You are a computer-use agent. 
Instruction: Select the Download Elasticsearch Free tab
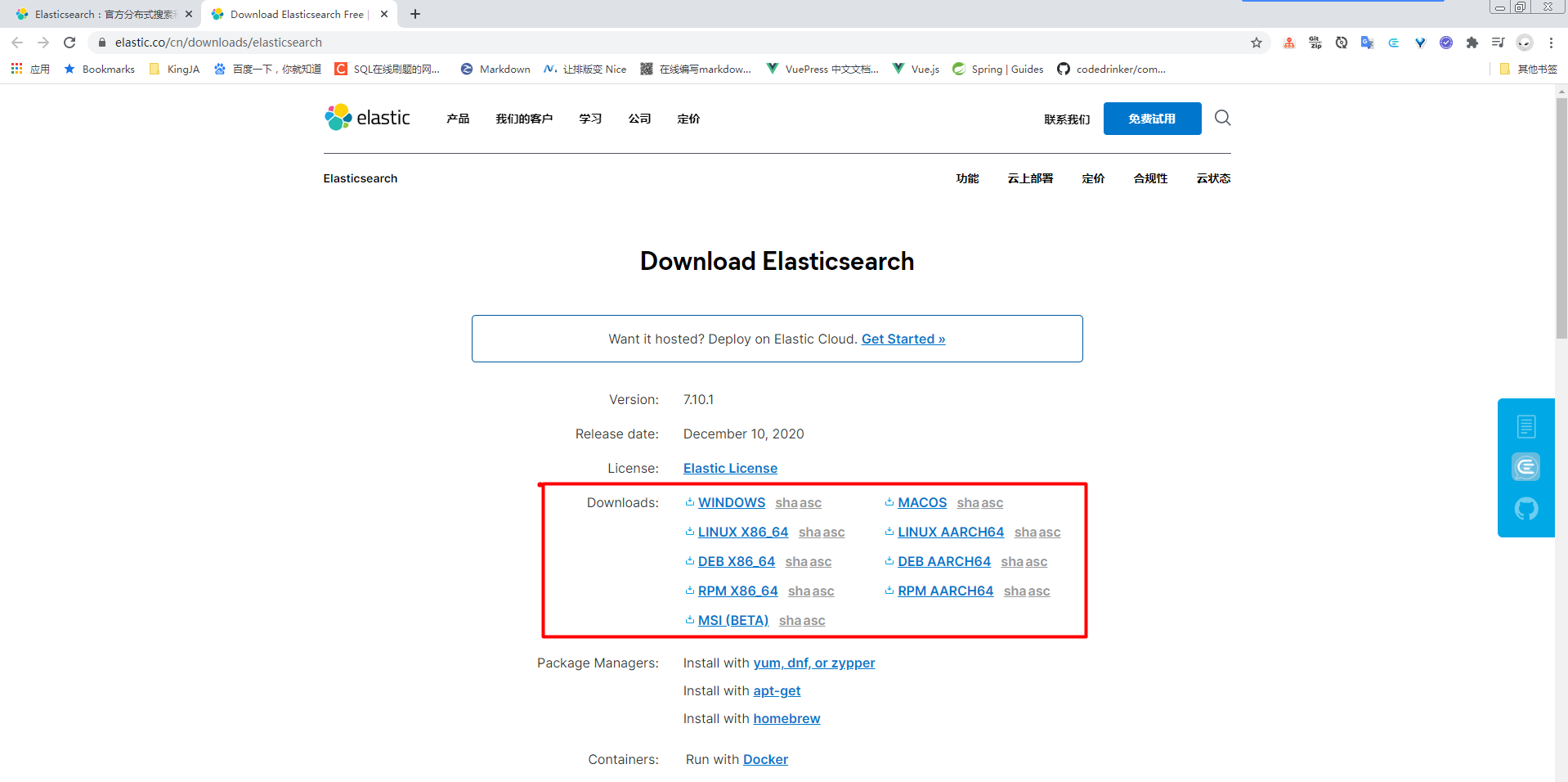tap(298, 14)
